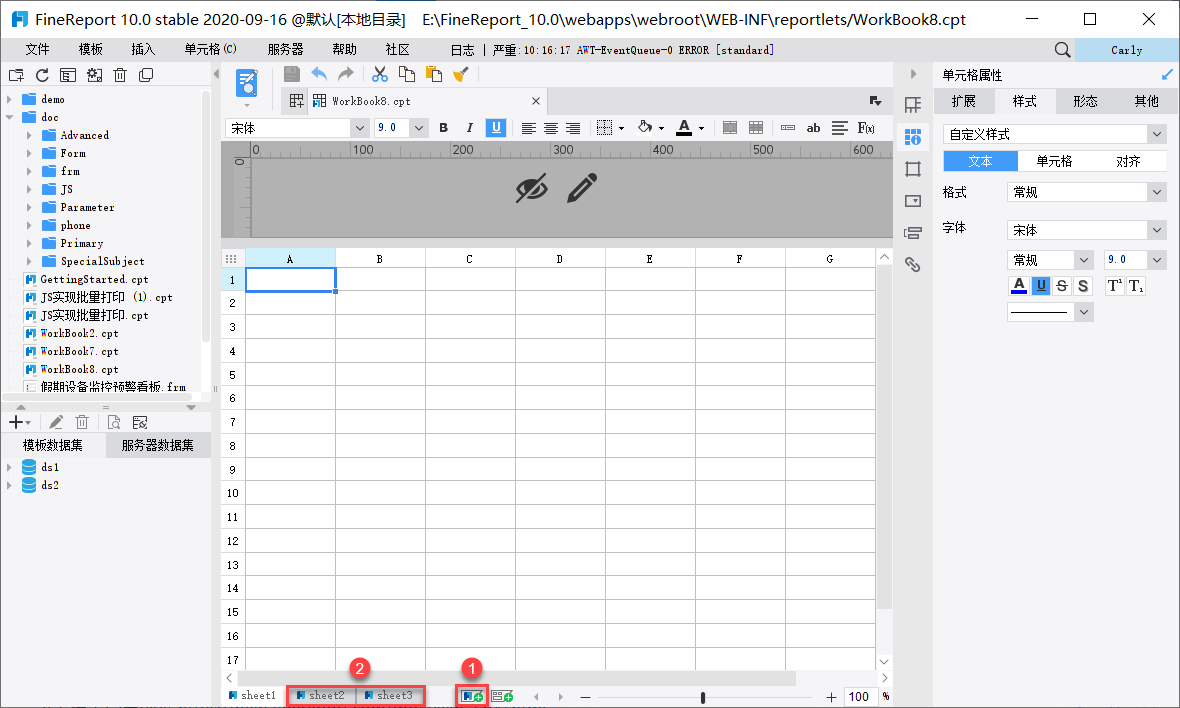Click the Carly user button
1180x708 pixels.
point(1127,50)
